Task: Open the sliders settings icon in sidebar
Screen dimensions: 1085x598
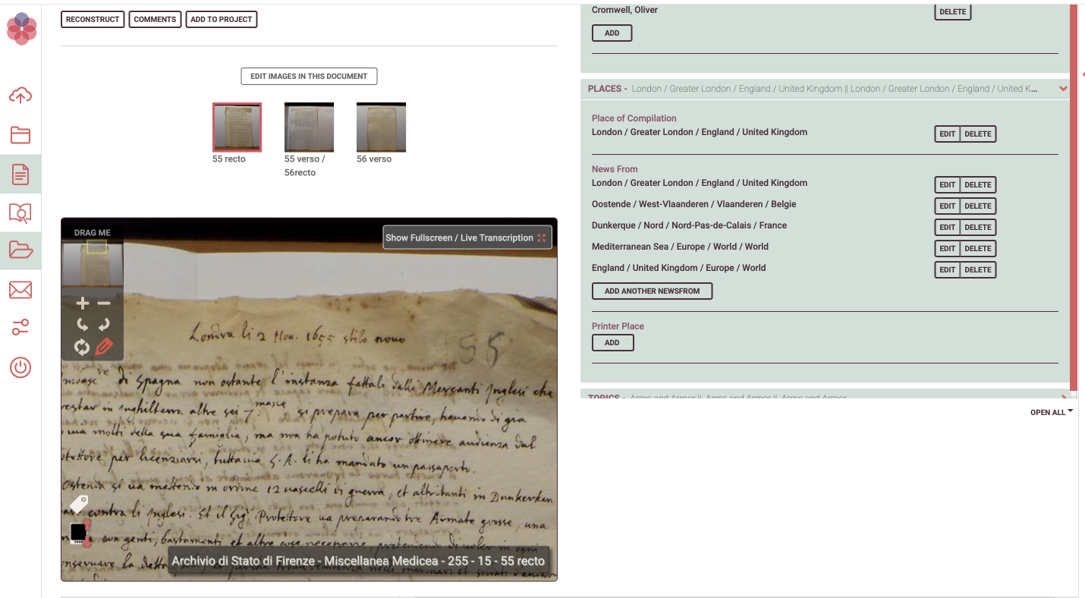Action: pyautogui.click(x=20, y=327)
